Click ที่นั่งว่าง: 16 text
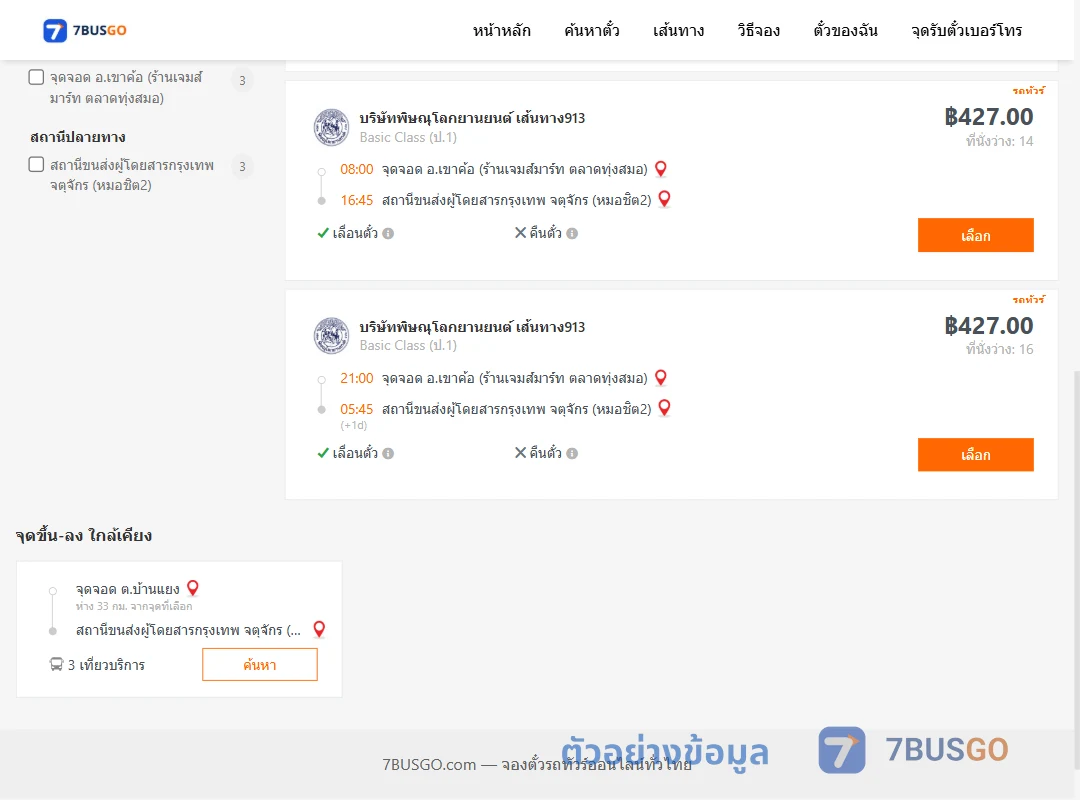The image size is (1080, 800). [999, 349]
